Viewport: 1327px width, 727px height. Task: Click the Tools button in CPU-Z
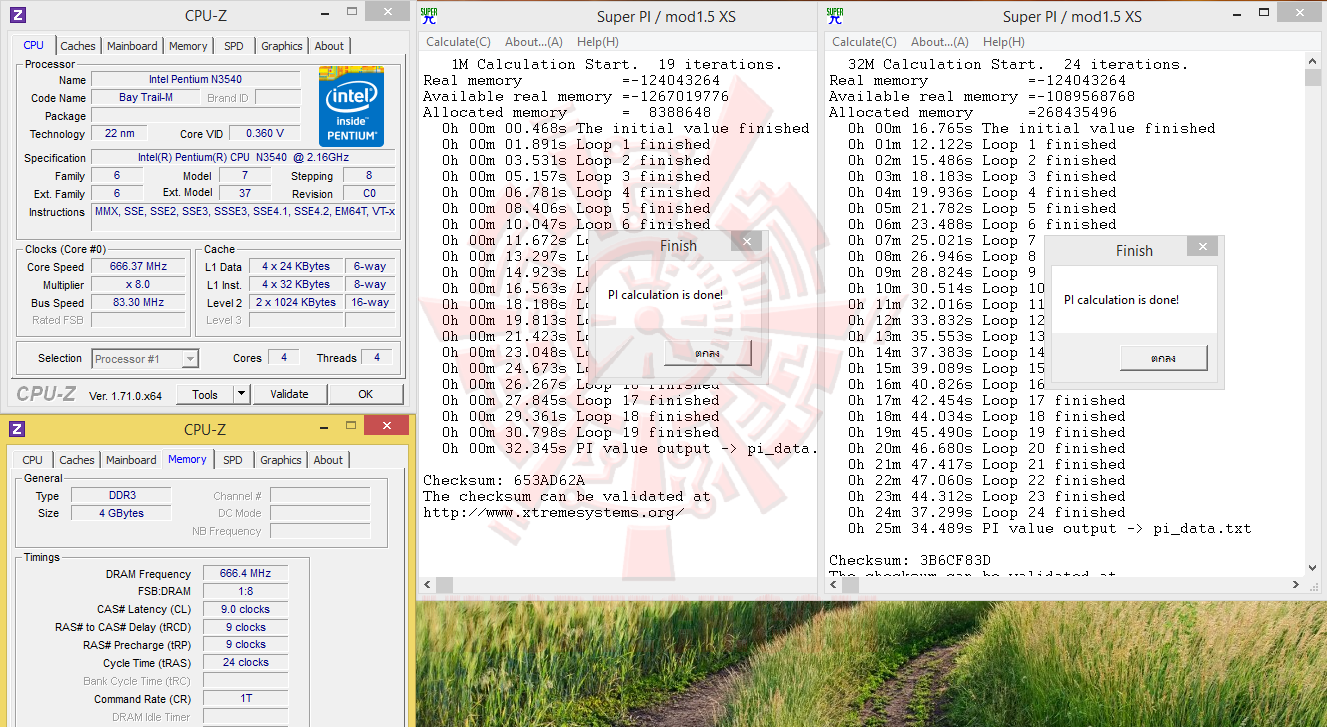(x=205, y=394)
